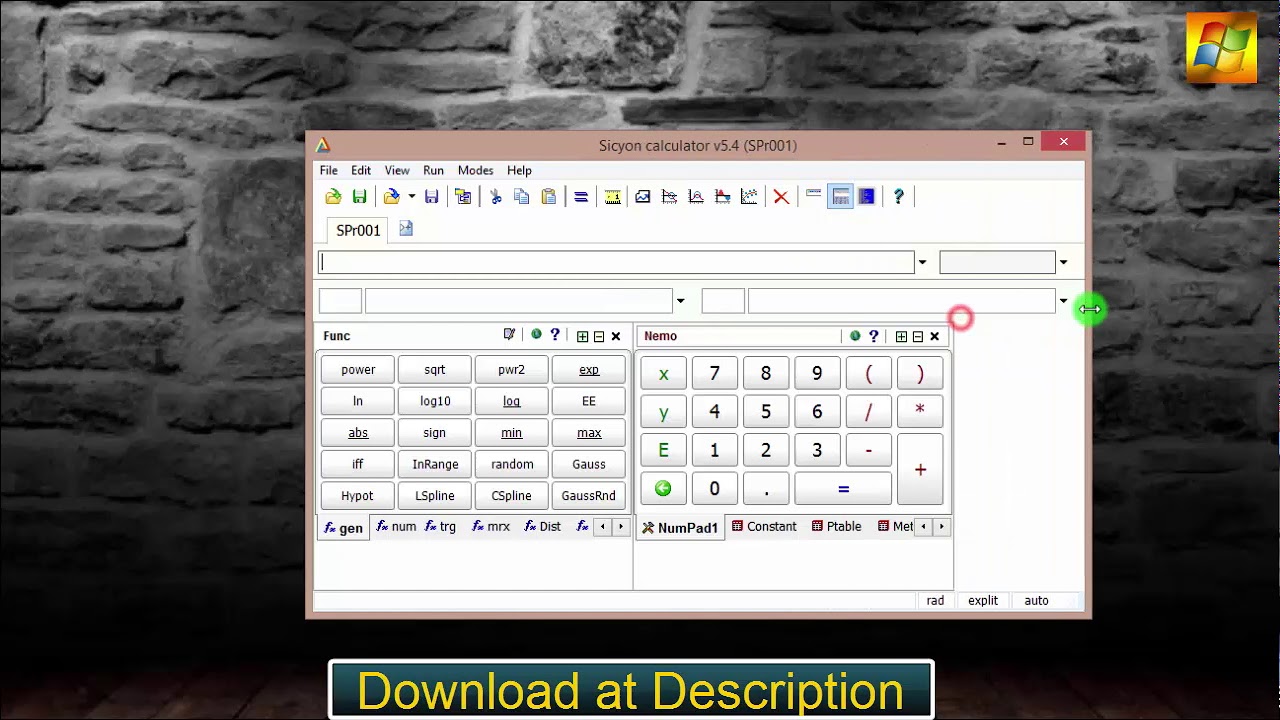Open a file with the green folder icon
The width and height of the screenshot is (1280, 720).
(333, 197)
